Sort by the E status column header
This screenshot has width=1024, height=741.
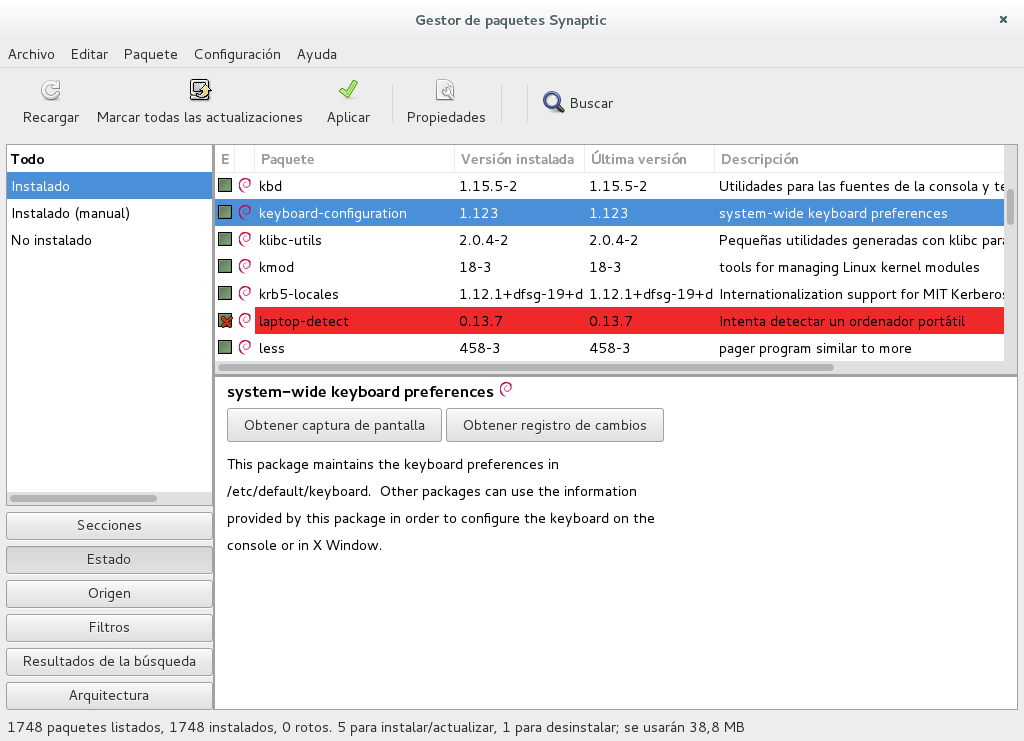[x=225, y=159]
